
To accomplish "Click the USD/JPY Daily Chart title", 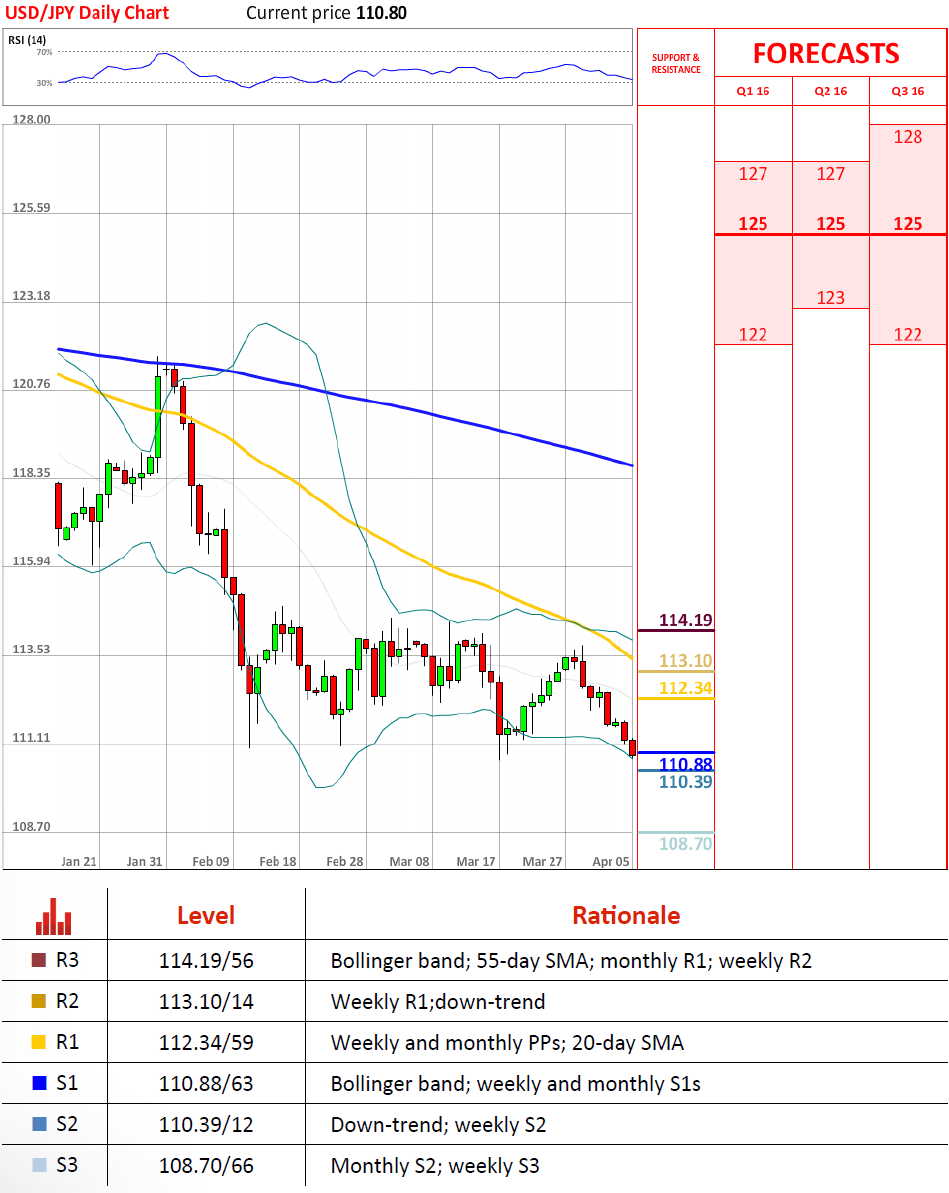I will 87,13.
